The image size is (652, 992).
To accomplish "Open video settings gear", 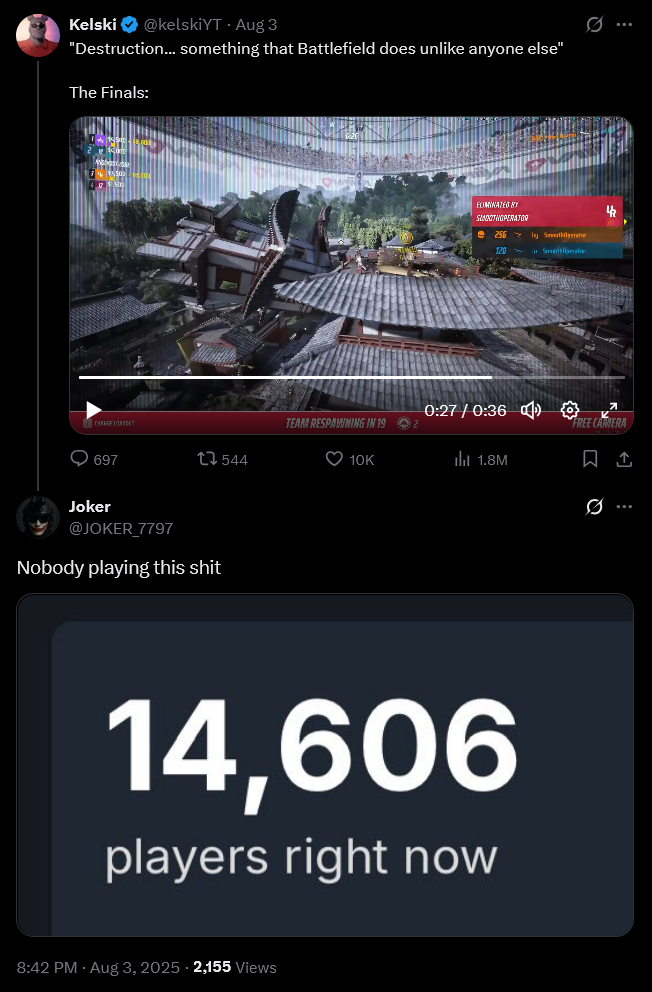I will coord(570,410).
